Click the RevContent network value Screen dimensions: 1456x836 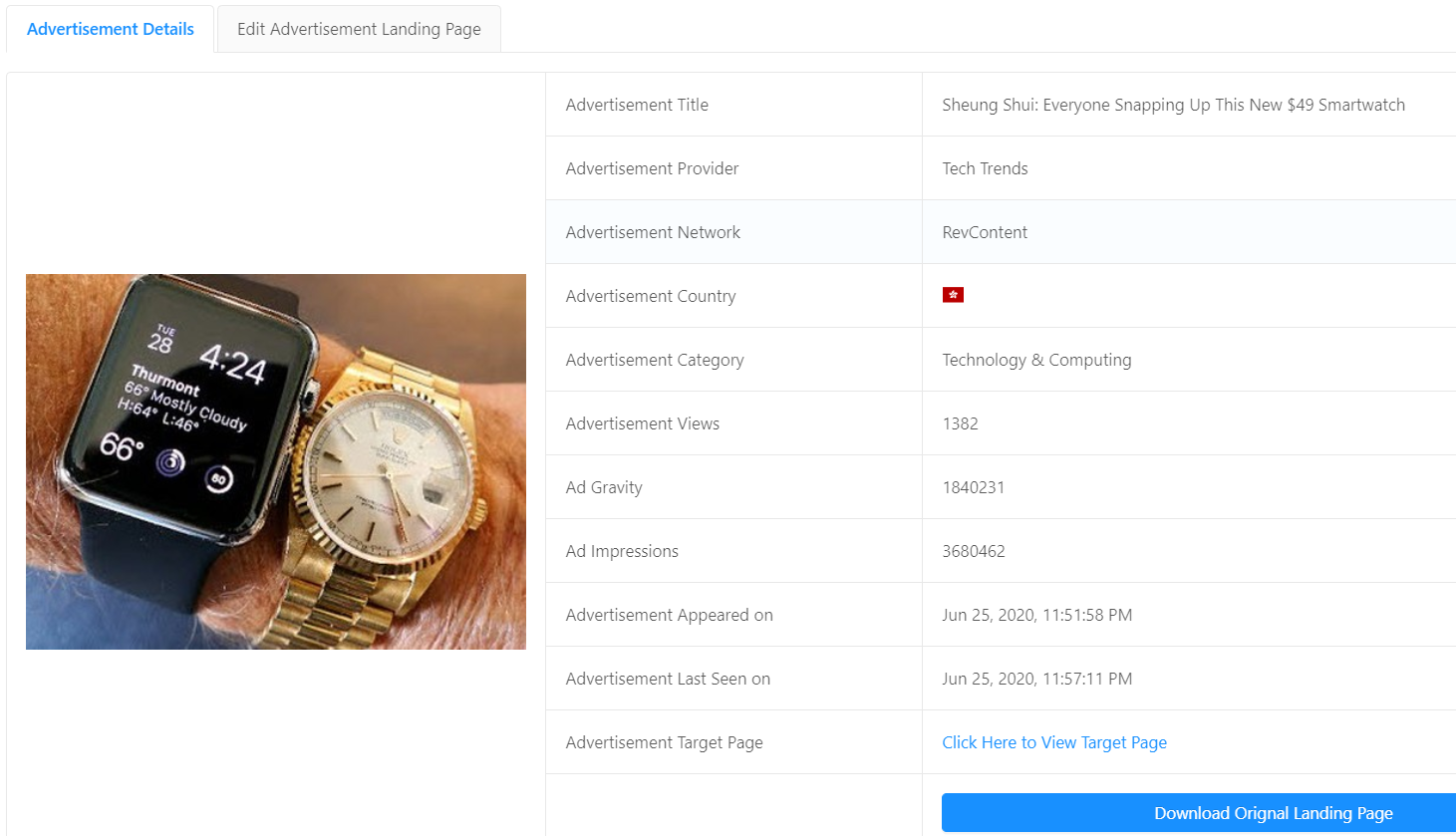(x=985, y=232)
